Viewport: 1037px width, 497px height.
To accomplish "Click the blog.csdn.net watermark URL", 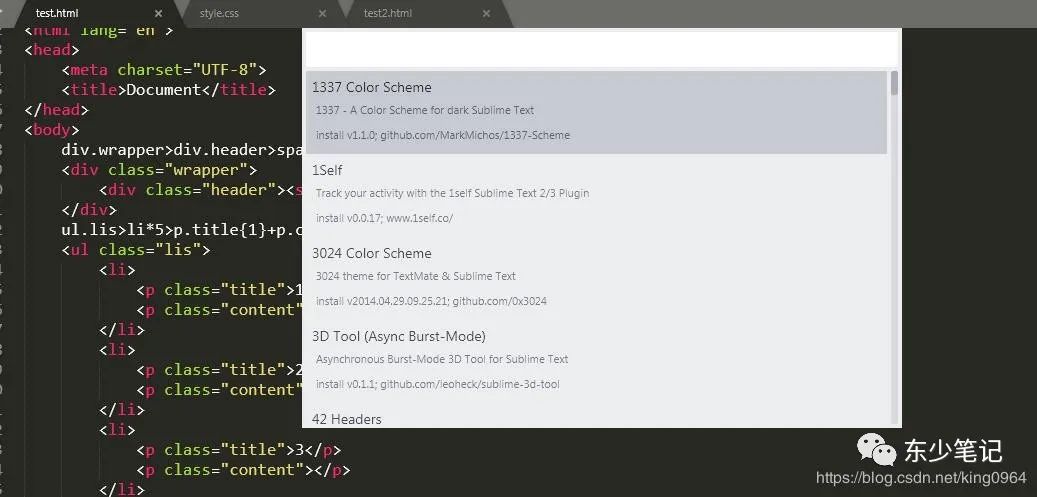I will pos(921,479).
